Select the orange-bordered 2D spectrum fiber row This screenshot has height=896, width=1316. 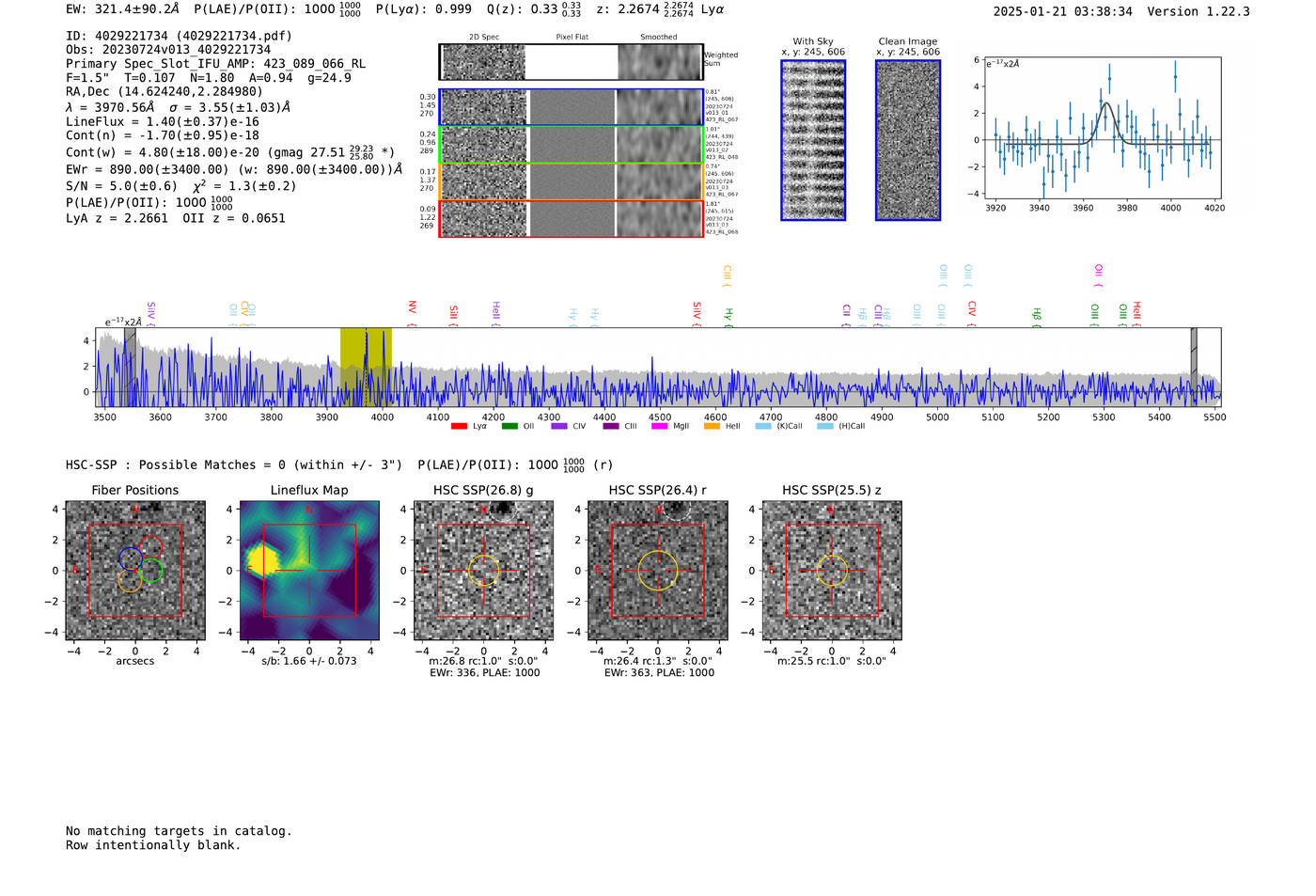(x=572, y=181)
